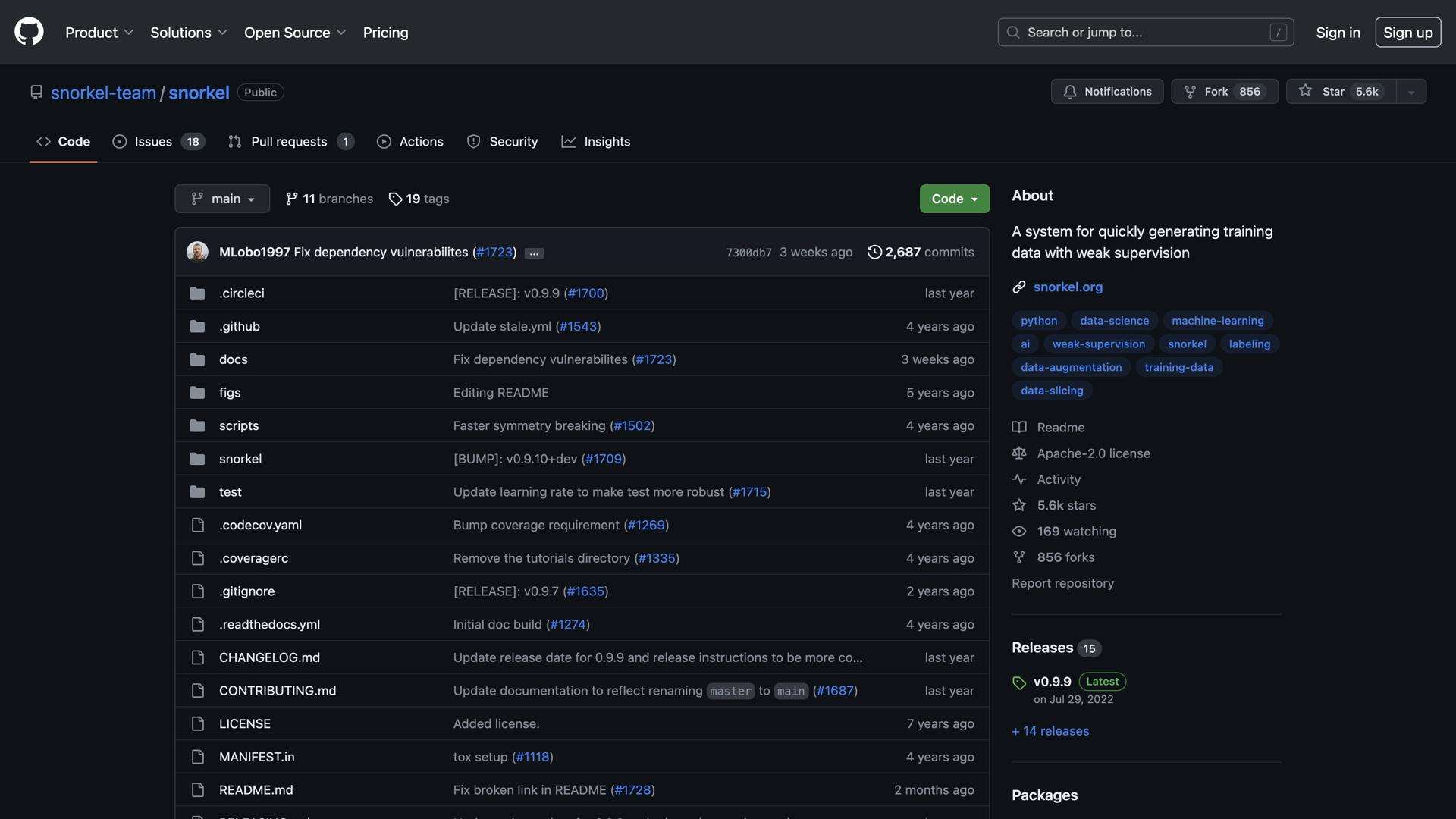Screen dimensions: 1456x819
Task: Click MLobo1997's avatar thumbnail
Action: [197, 252]
